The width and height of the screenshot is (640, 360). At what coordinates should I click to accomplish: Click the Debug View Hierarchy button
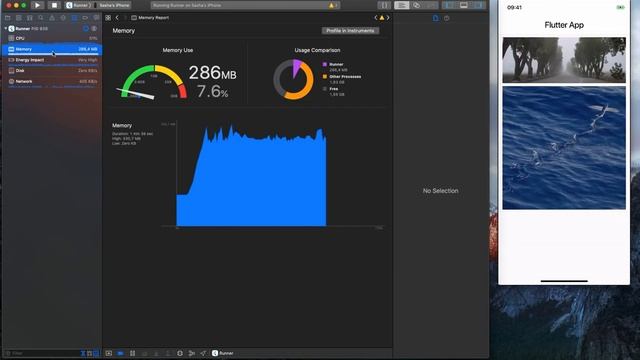click(180, 353)
